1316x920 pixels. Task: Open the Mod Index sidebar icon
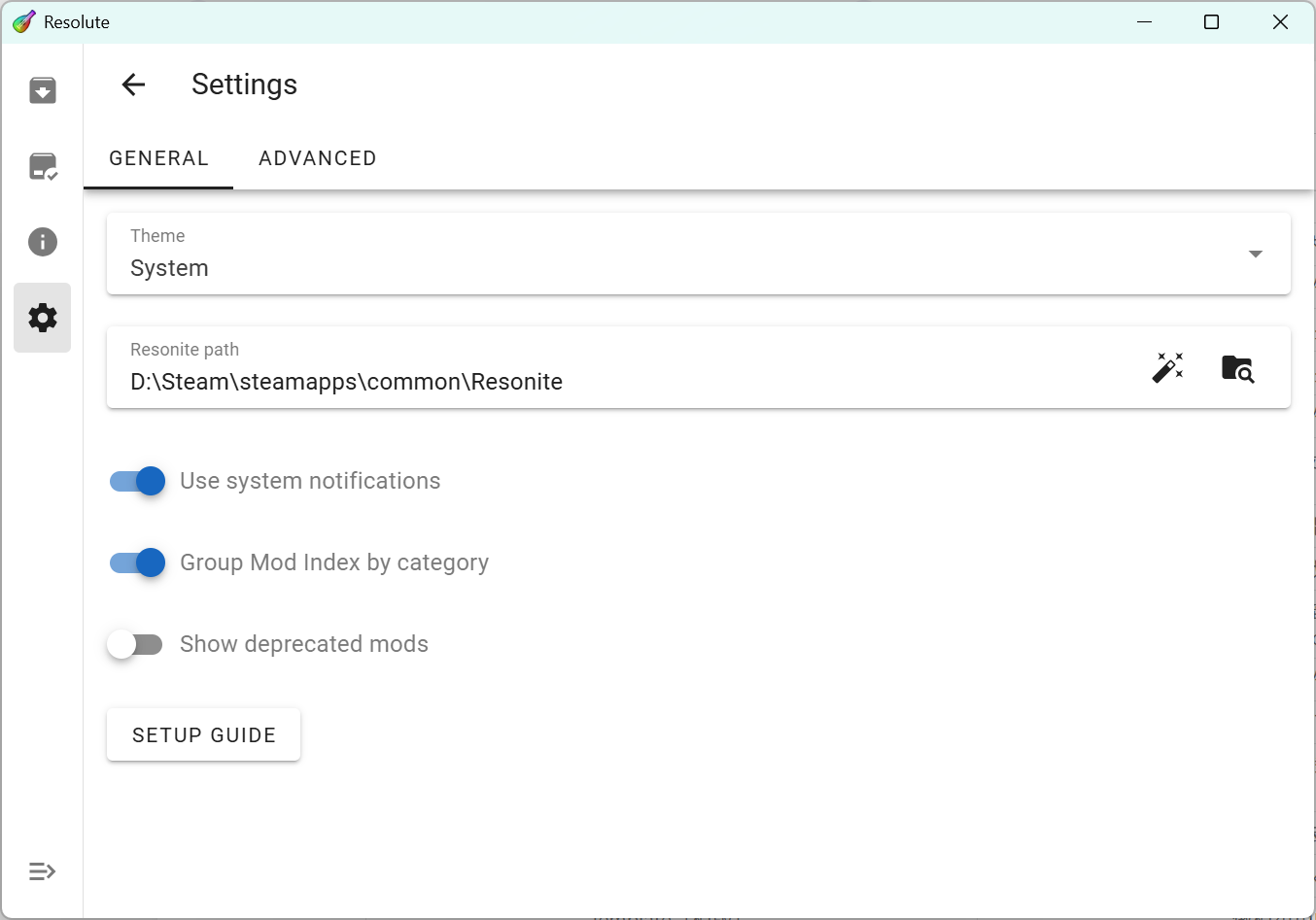42,90
